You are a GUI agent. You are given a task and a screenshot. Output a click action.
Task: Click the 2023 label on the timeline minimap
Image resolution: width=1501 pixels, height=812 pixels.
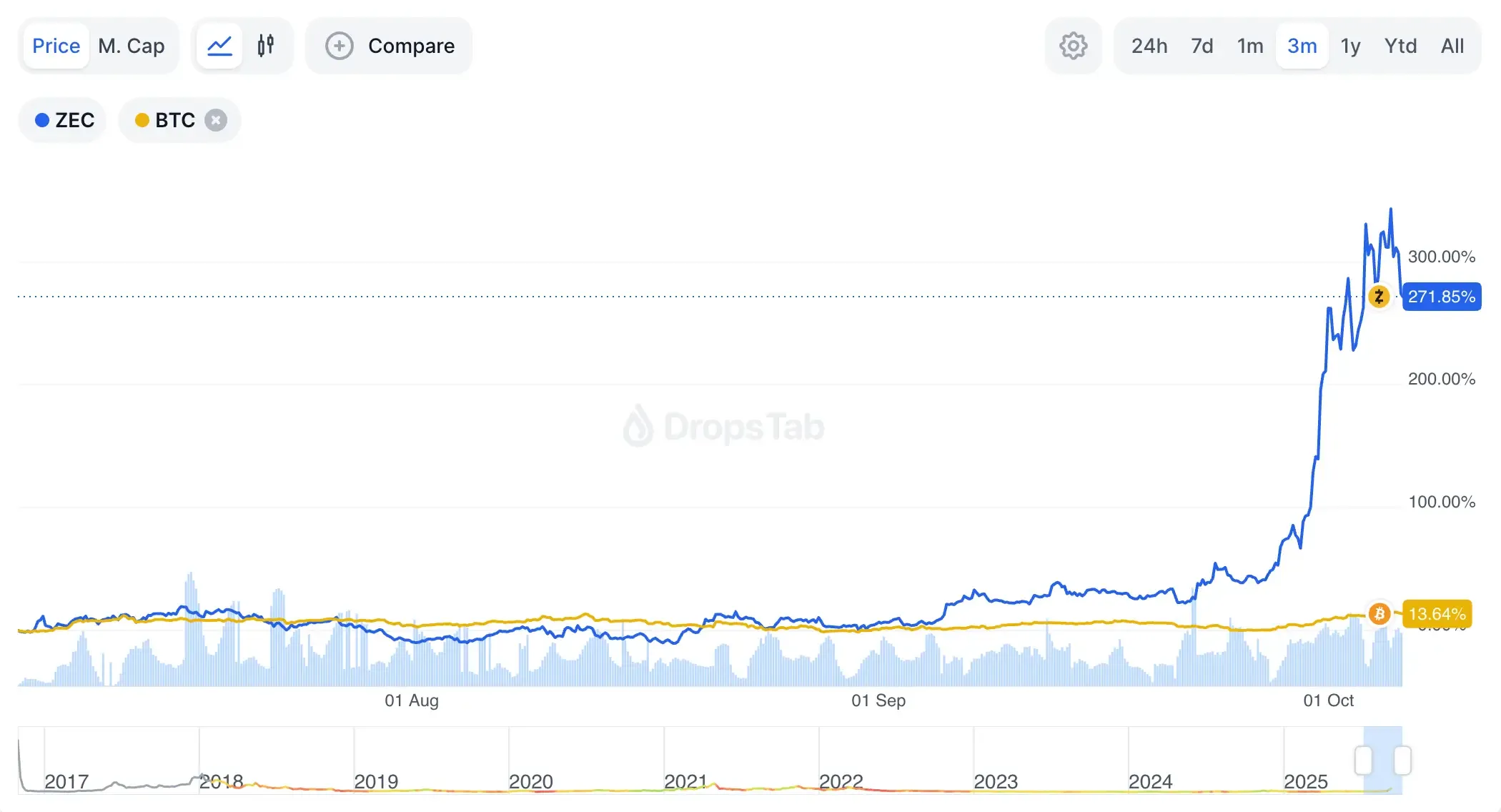(x=996, y=781)
